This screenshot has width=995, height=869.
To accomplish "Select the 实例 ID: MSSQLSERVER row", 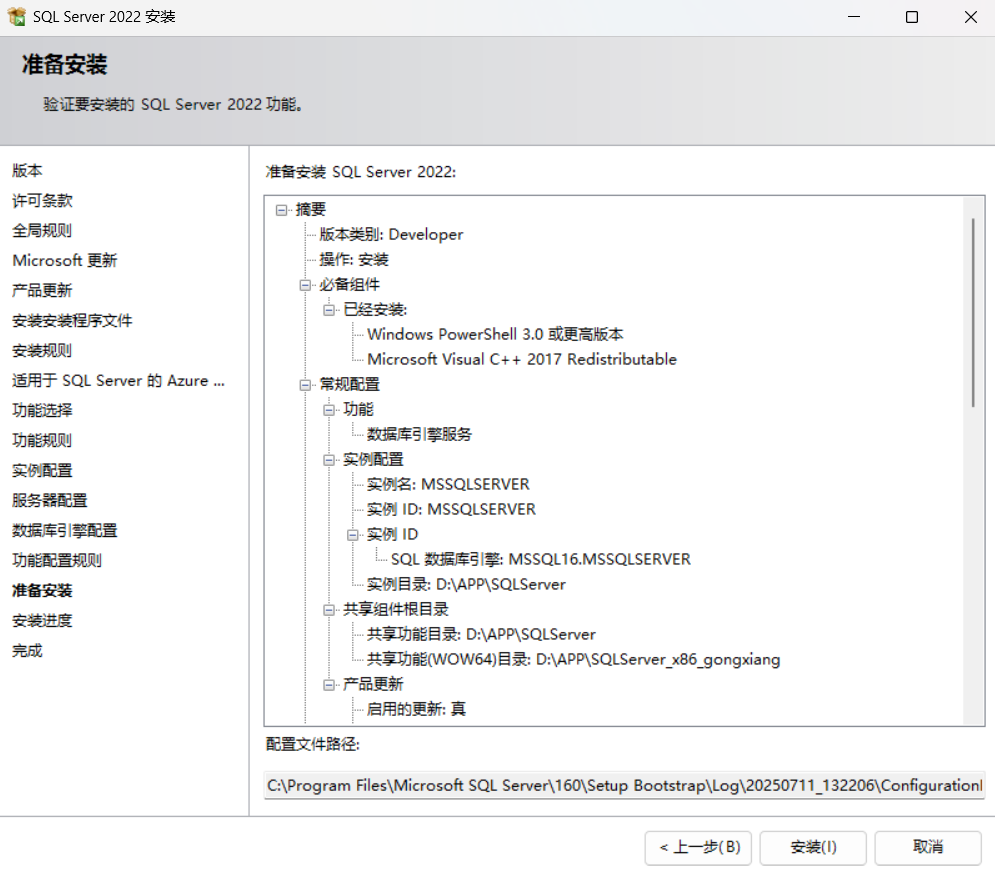I will 451,509.
